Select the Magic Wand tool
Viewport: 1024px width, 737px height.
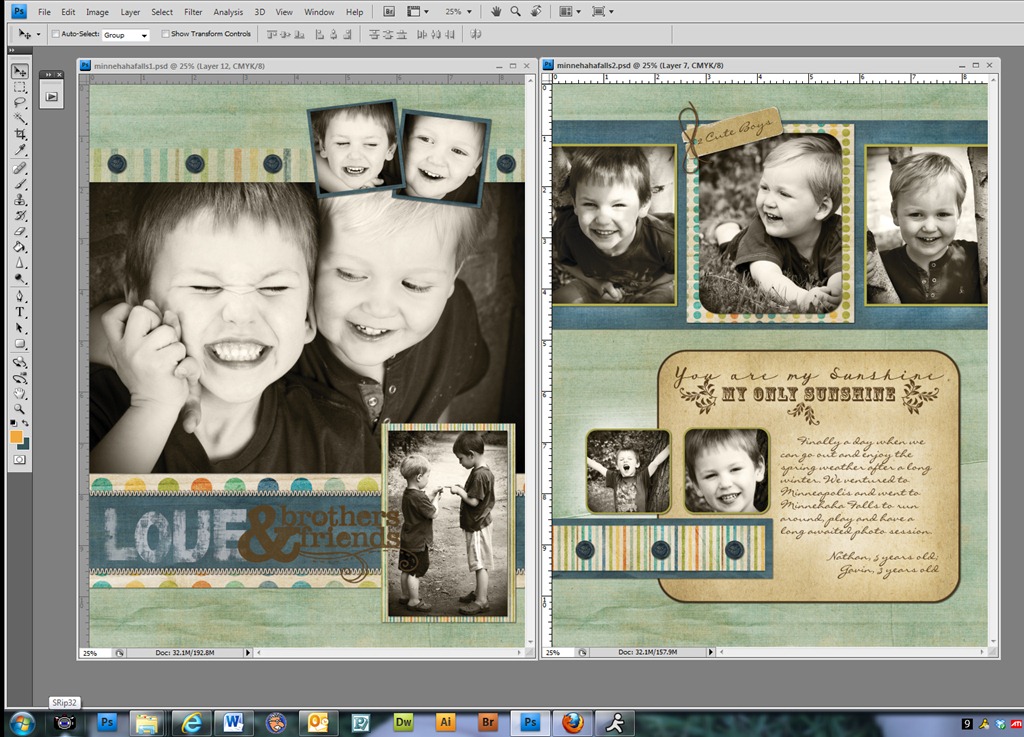point(20,118)
